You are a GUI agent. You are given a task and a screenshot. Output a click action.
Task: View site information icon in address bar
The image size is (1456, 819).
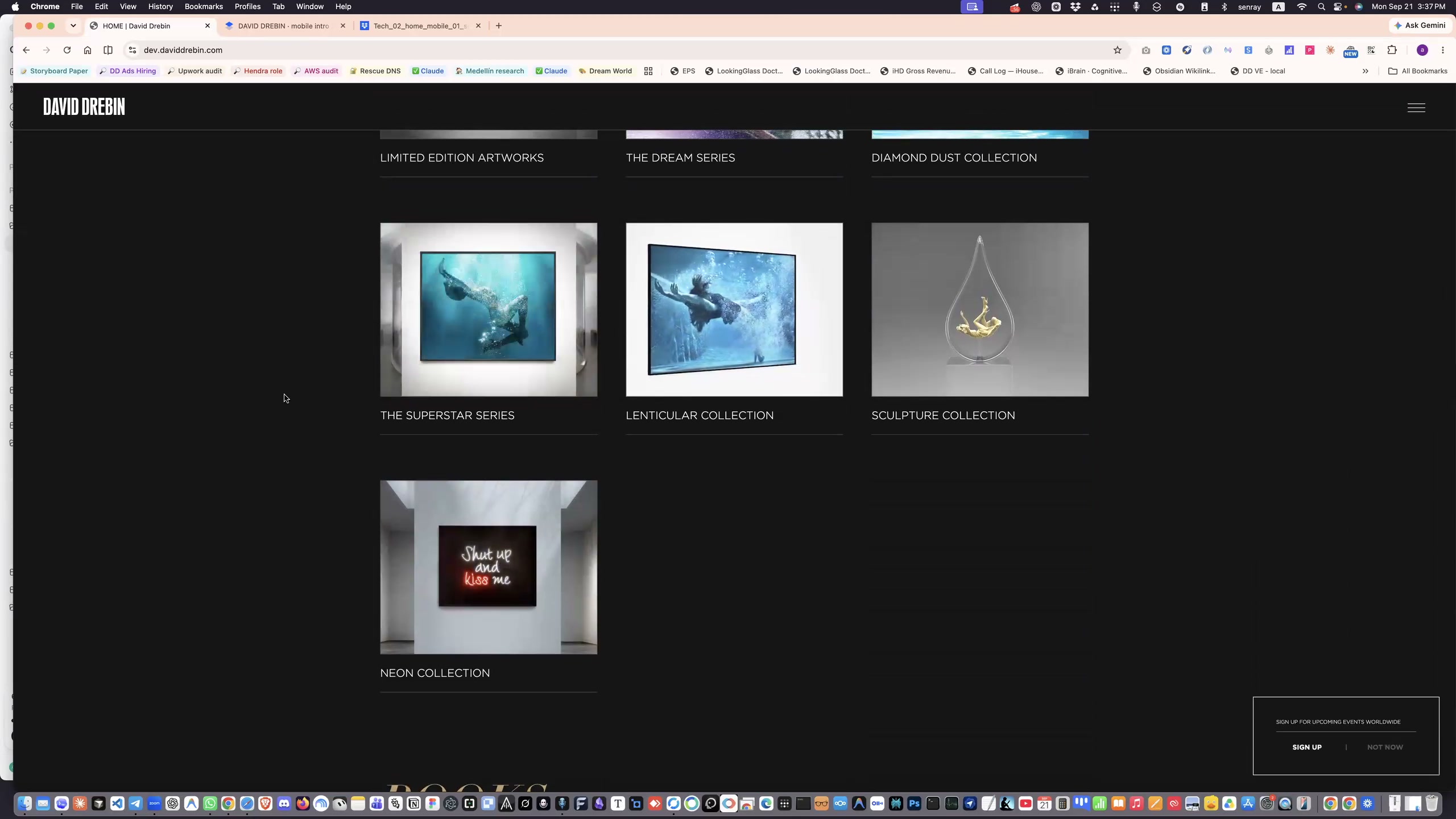[133, 50]
